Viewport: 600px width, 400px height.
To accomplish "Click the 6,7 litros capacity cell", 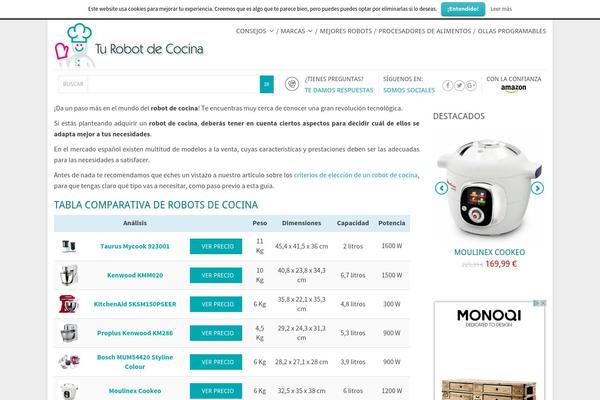I will pyautogui.click(x=353, y=275).
